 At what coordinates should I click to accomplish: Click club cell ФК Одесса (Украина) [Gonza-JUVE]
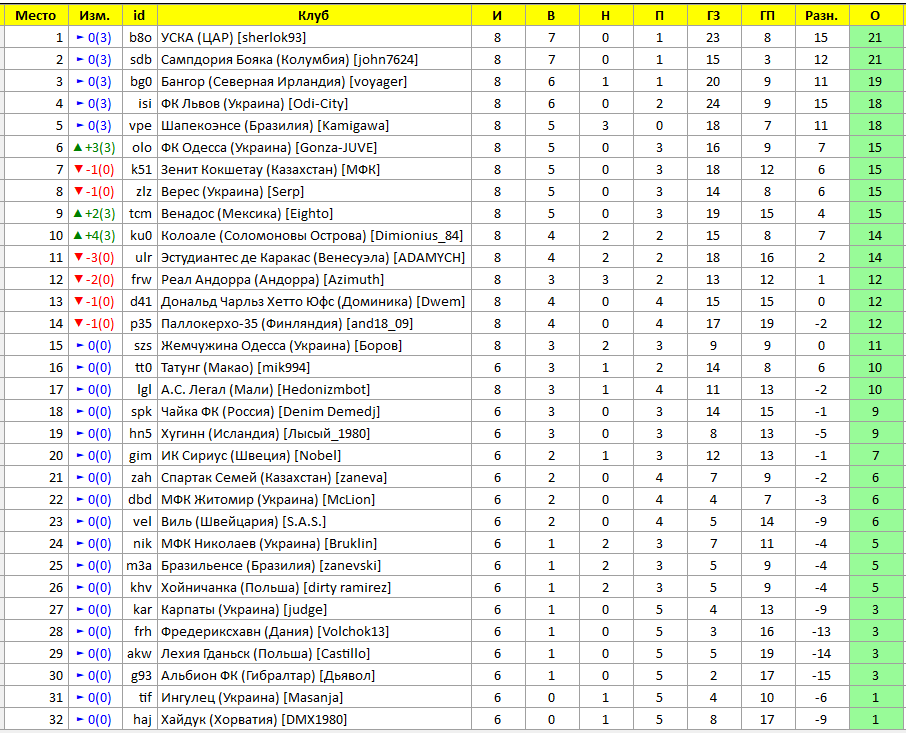314,147
